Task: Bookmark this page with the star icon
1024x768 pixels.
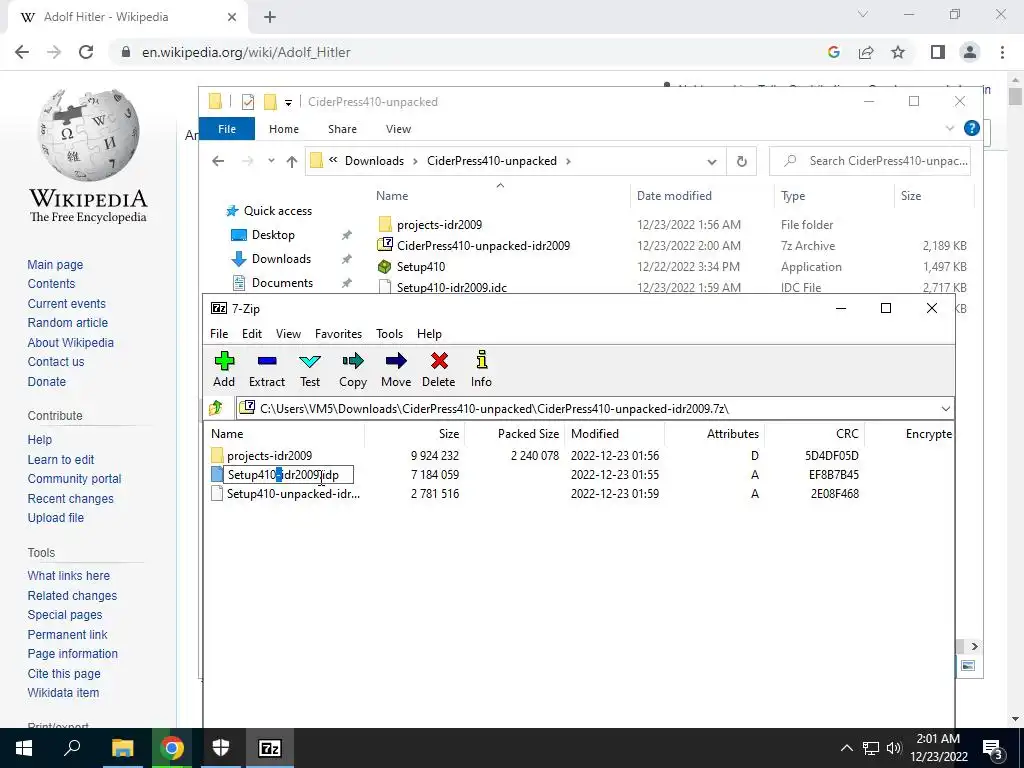Action: 898,52
